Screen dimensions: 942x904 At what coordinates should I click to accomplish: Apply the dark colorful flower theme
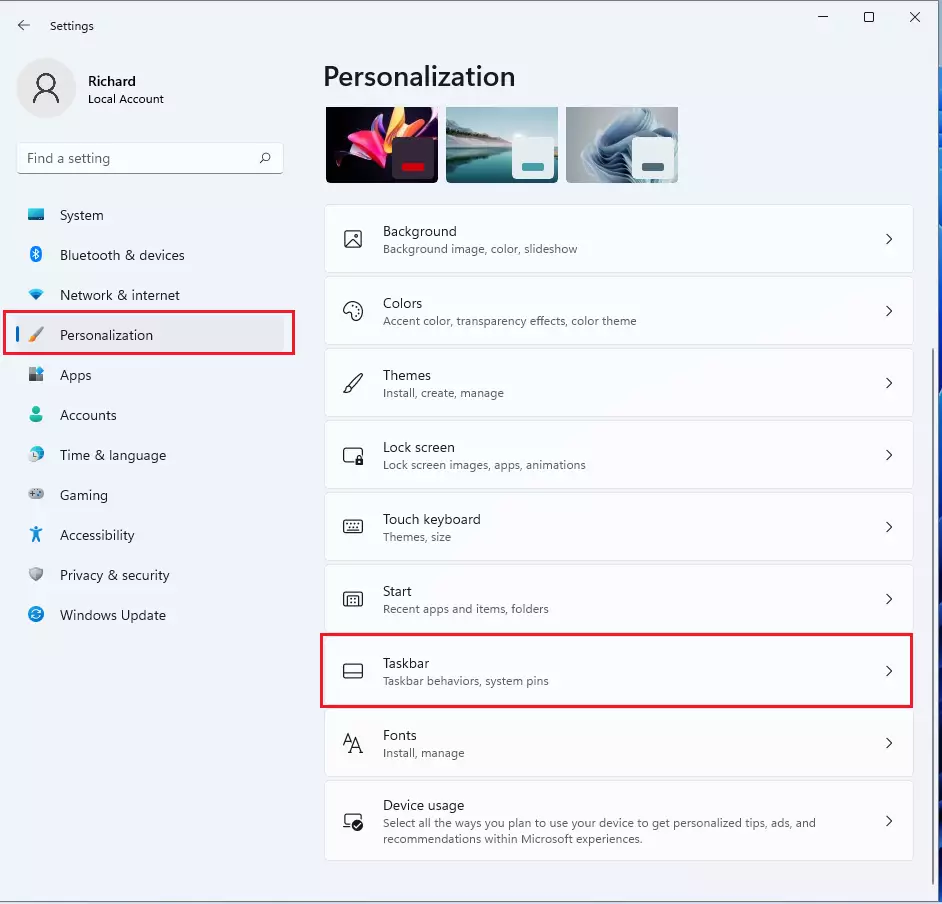381,145
